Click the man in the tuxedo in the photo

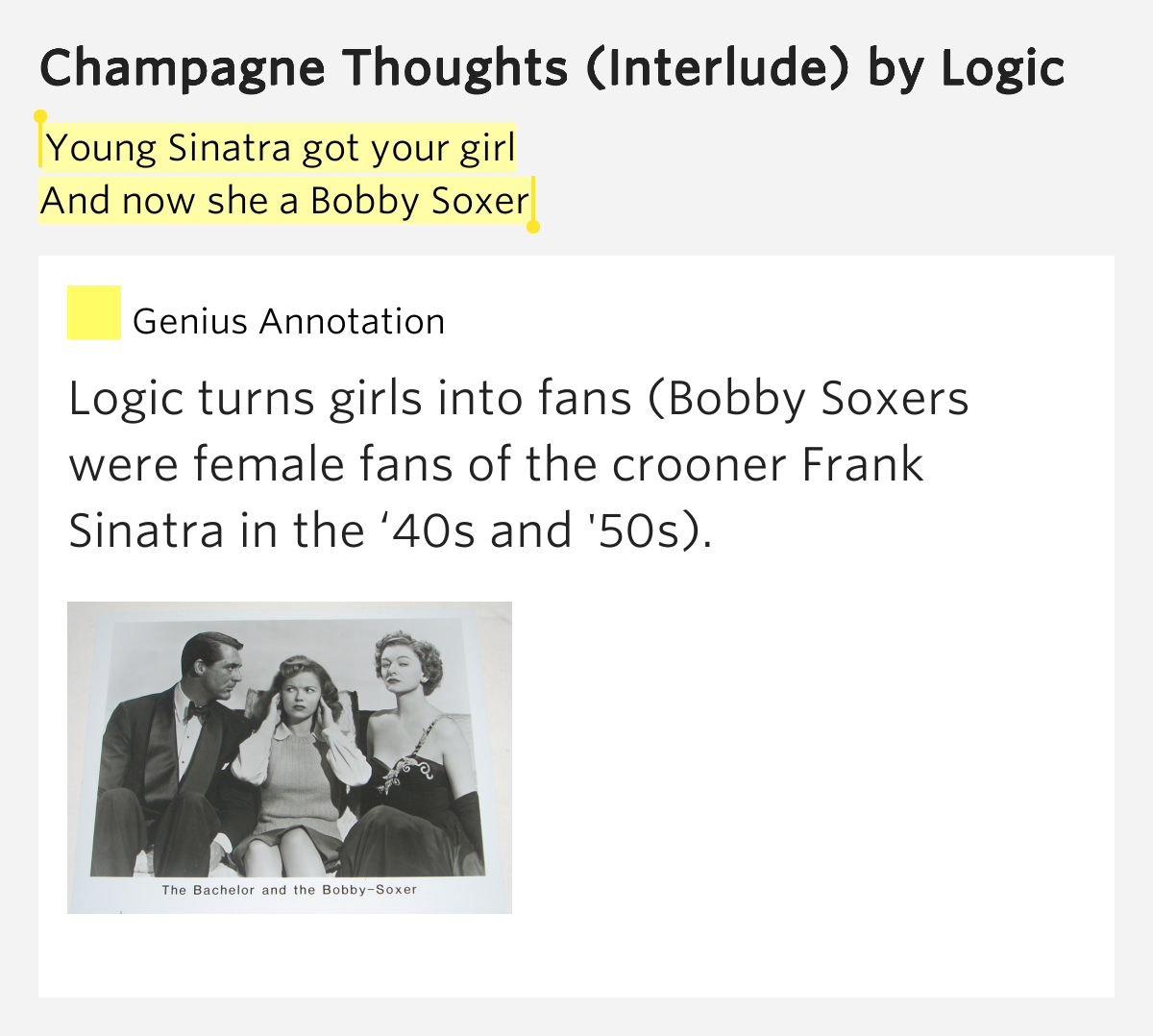[x=178, y=750]
